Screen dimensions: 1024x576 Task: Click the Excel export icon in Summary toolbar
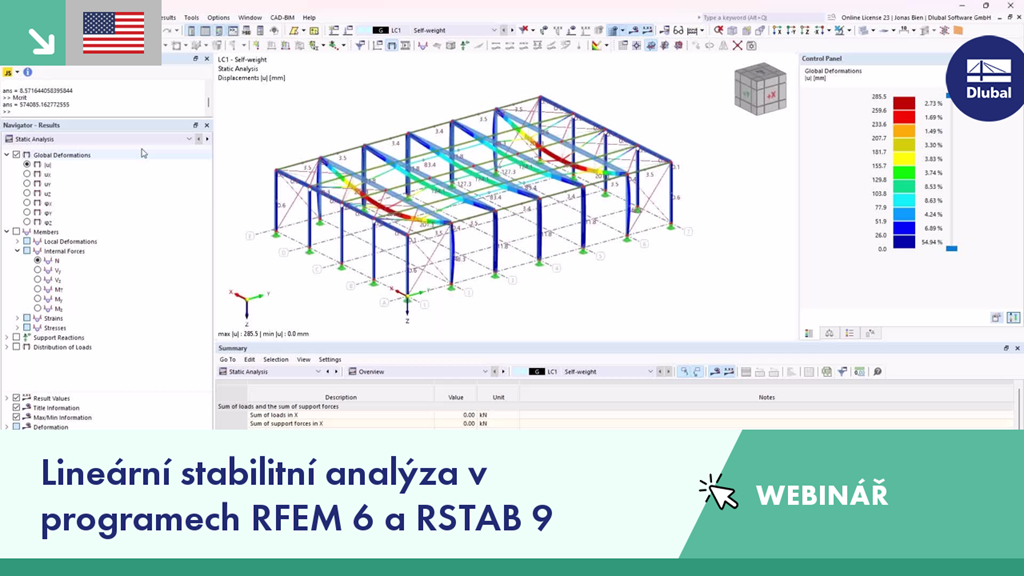826,372
